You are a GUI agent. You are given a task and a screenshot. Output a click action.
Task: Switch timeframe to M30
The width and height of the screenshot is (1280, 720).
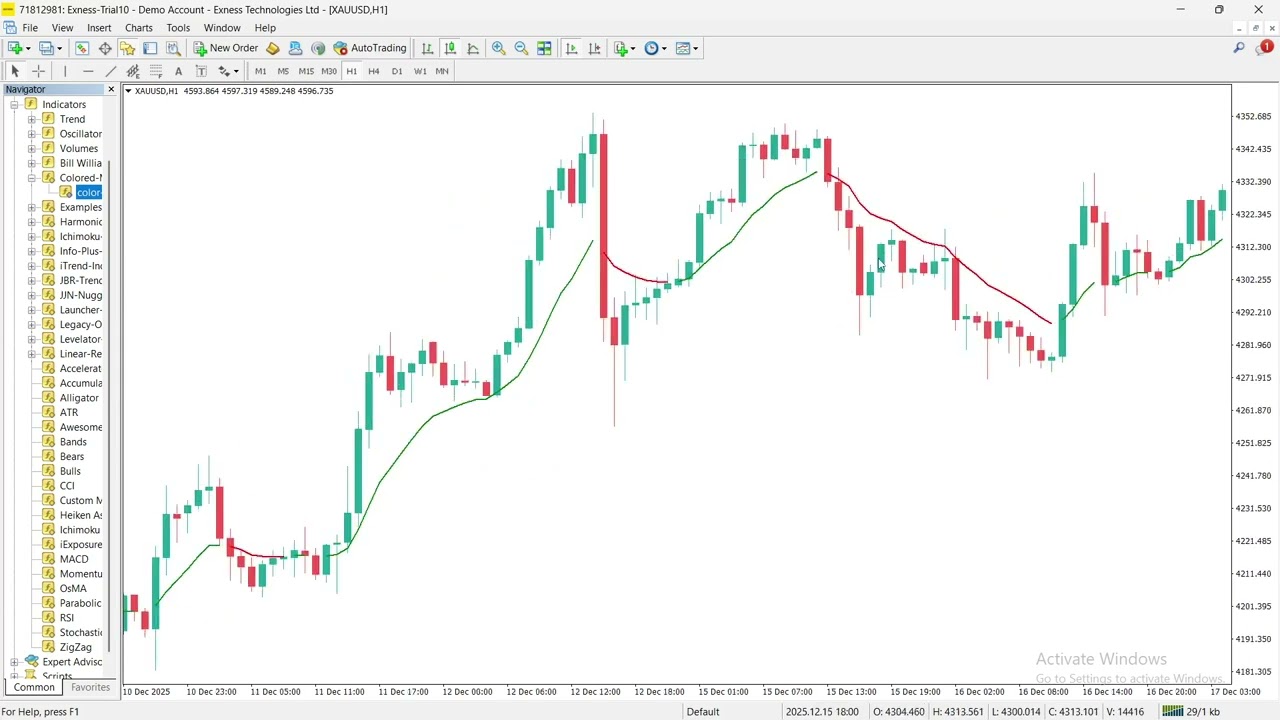click(329, 71)
